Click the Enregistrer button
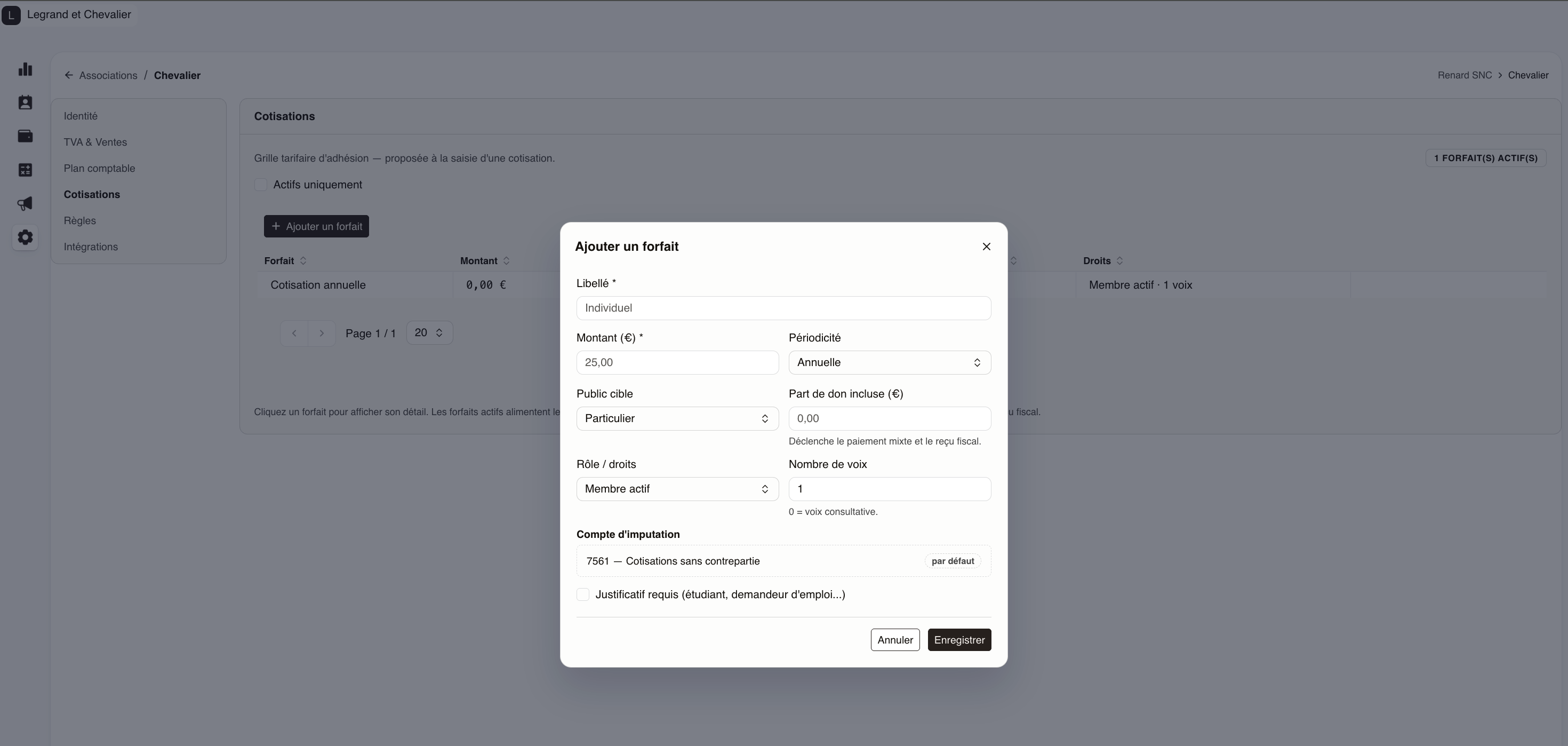1568x746 pixels. 959,640
